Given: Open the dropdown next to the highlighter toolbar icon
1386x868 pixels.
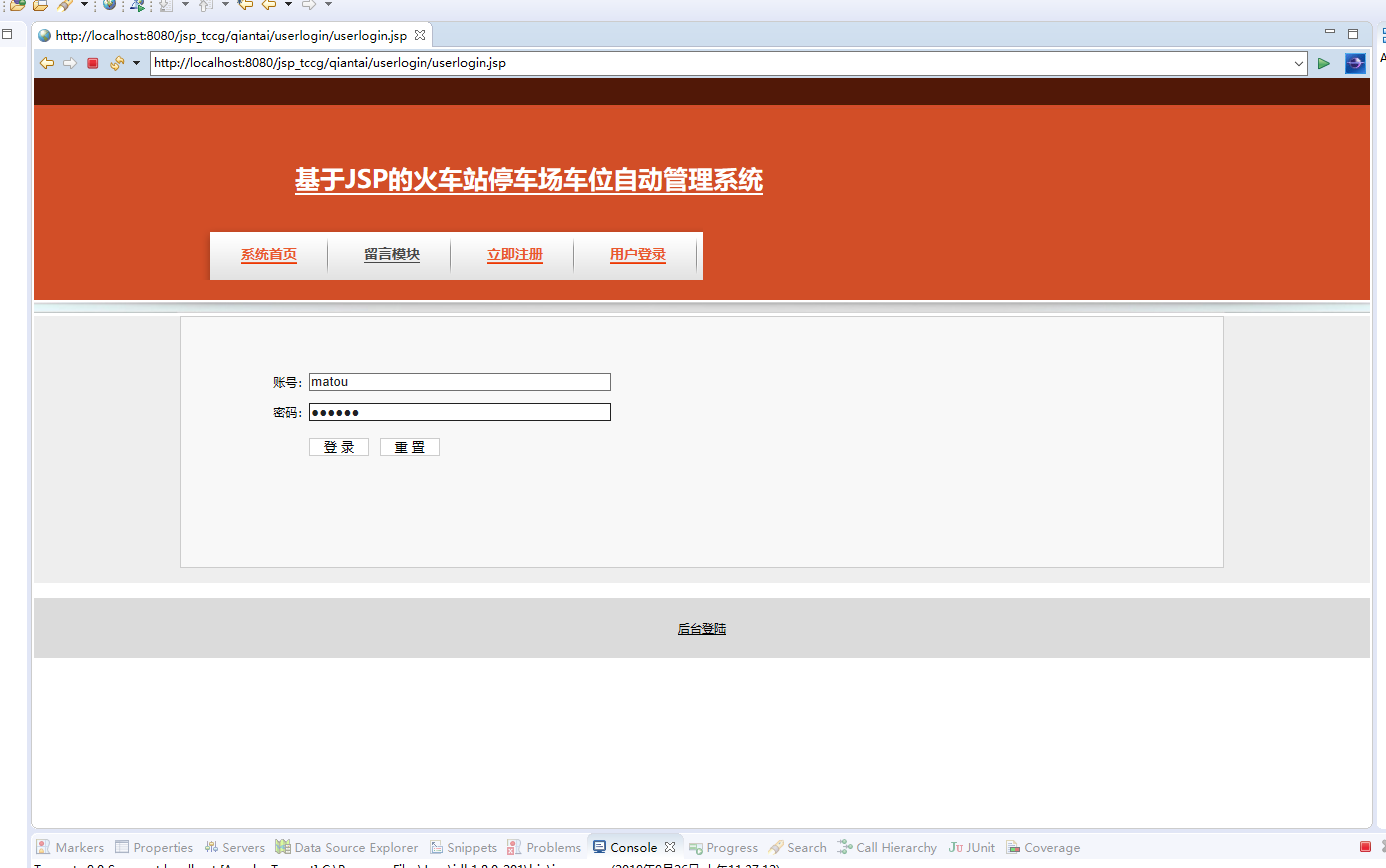Looking at the screenshot, I should (x=83, y=6).
